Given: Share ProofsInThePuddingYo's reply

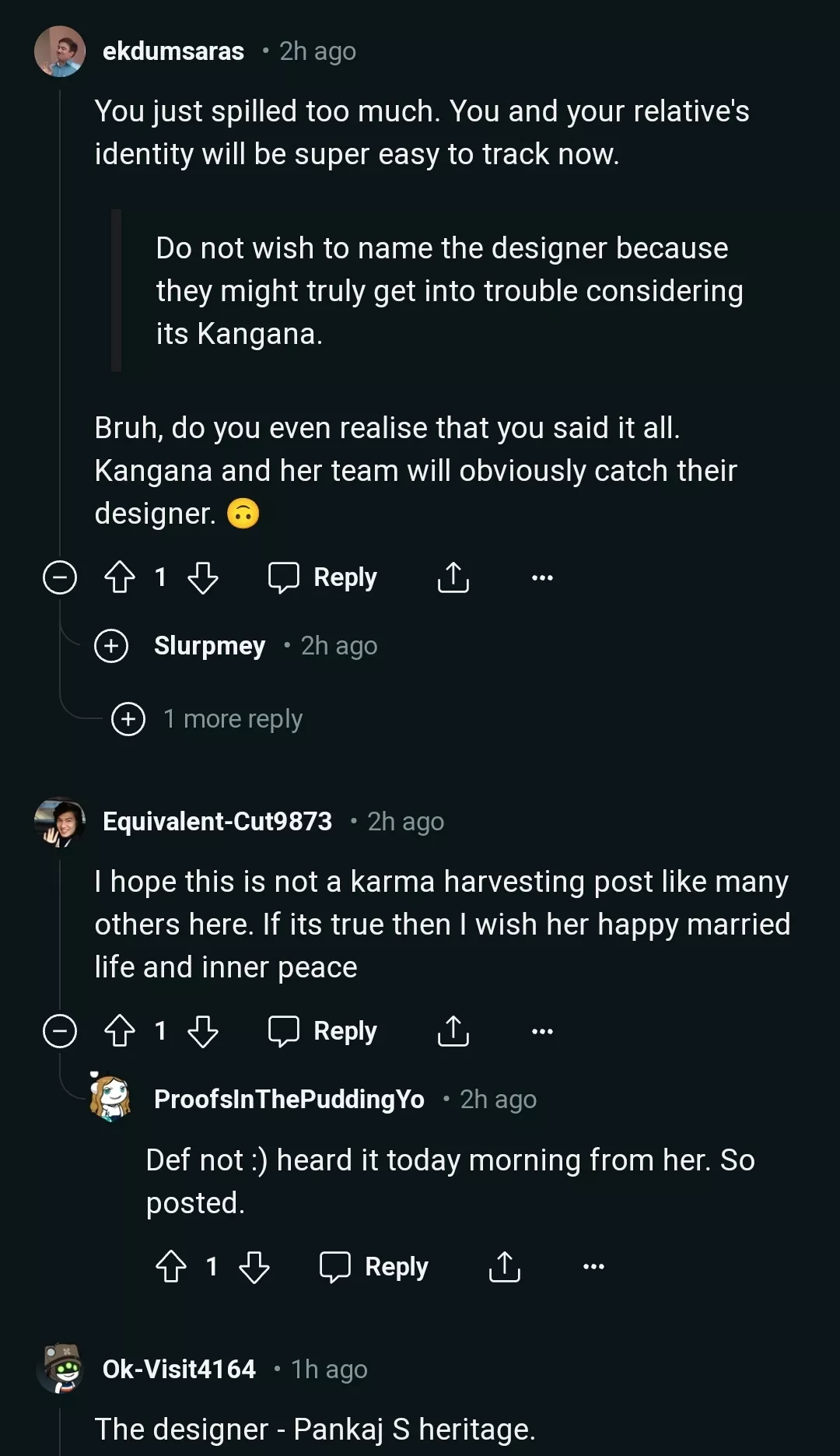Looking at the screenshot, I should pos(504,1267).
